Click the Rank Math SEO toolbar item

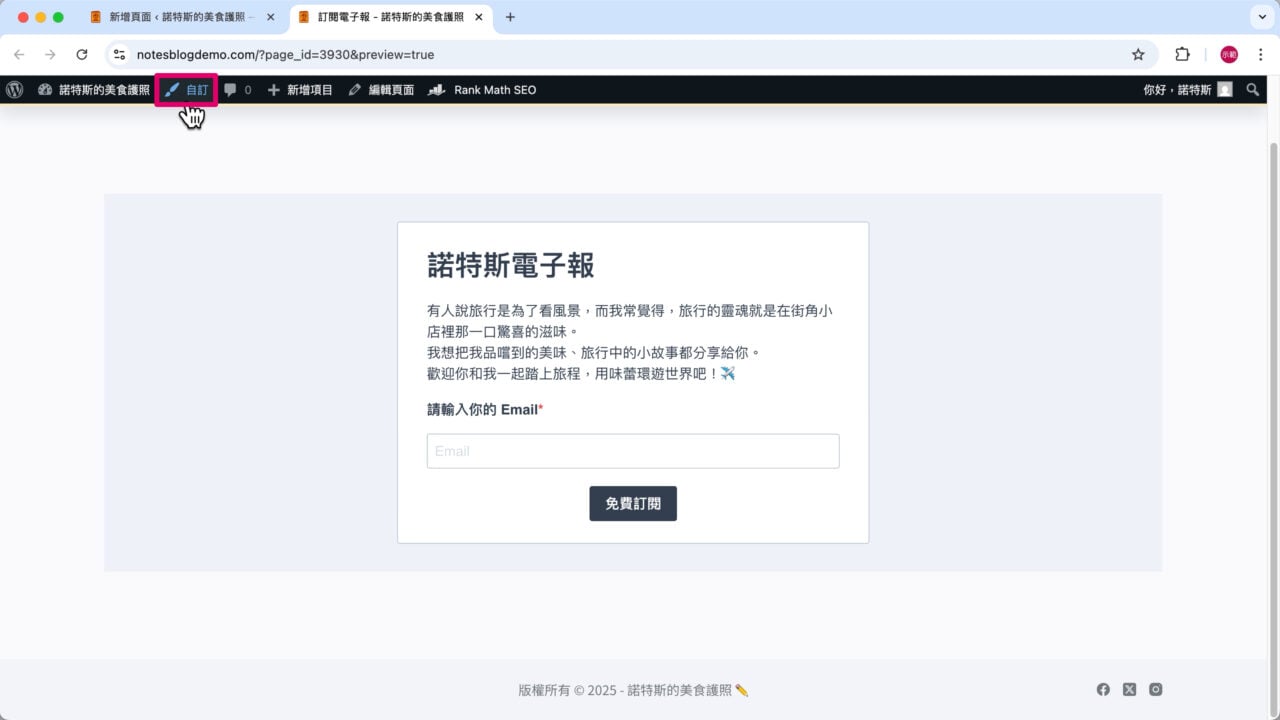(x=482, y=89)
